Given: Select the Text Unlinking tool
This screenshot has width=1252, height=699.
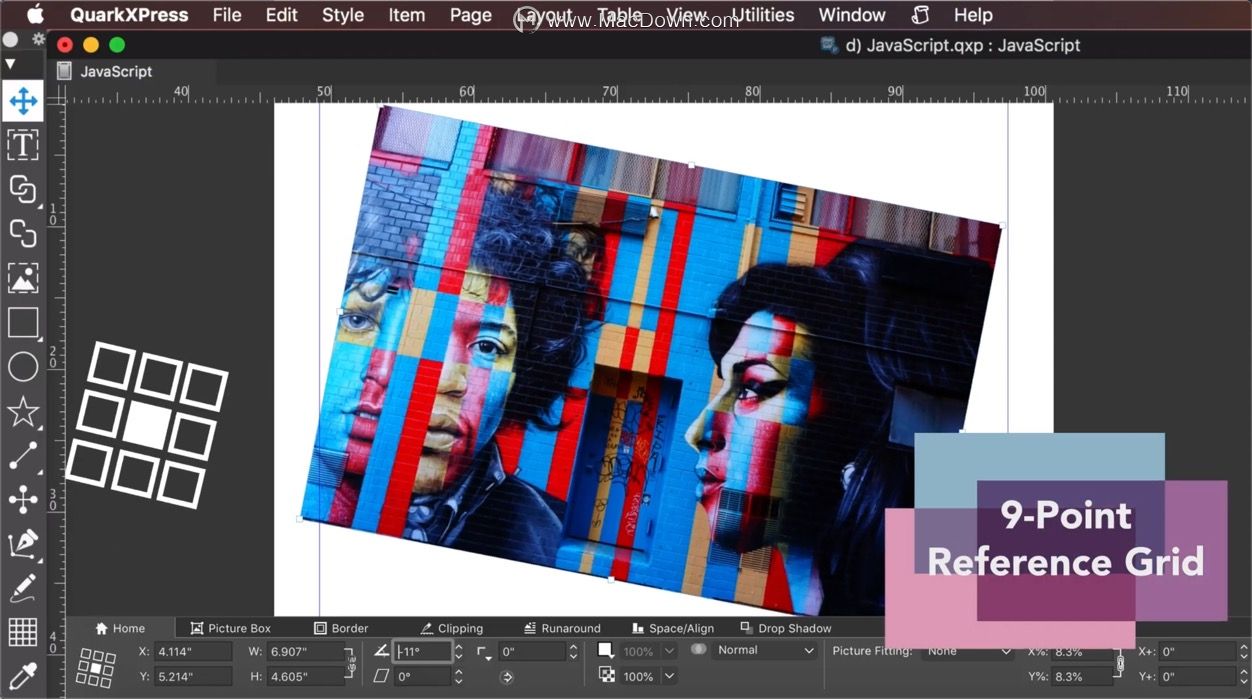Looking at the screenshot, I should click(x=23, y=233).
